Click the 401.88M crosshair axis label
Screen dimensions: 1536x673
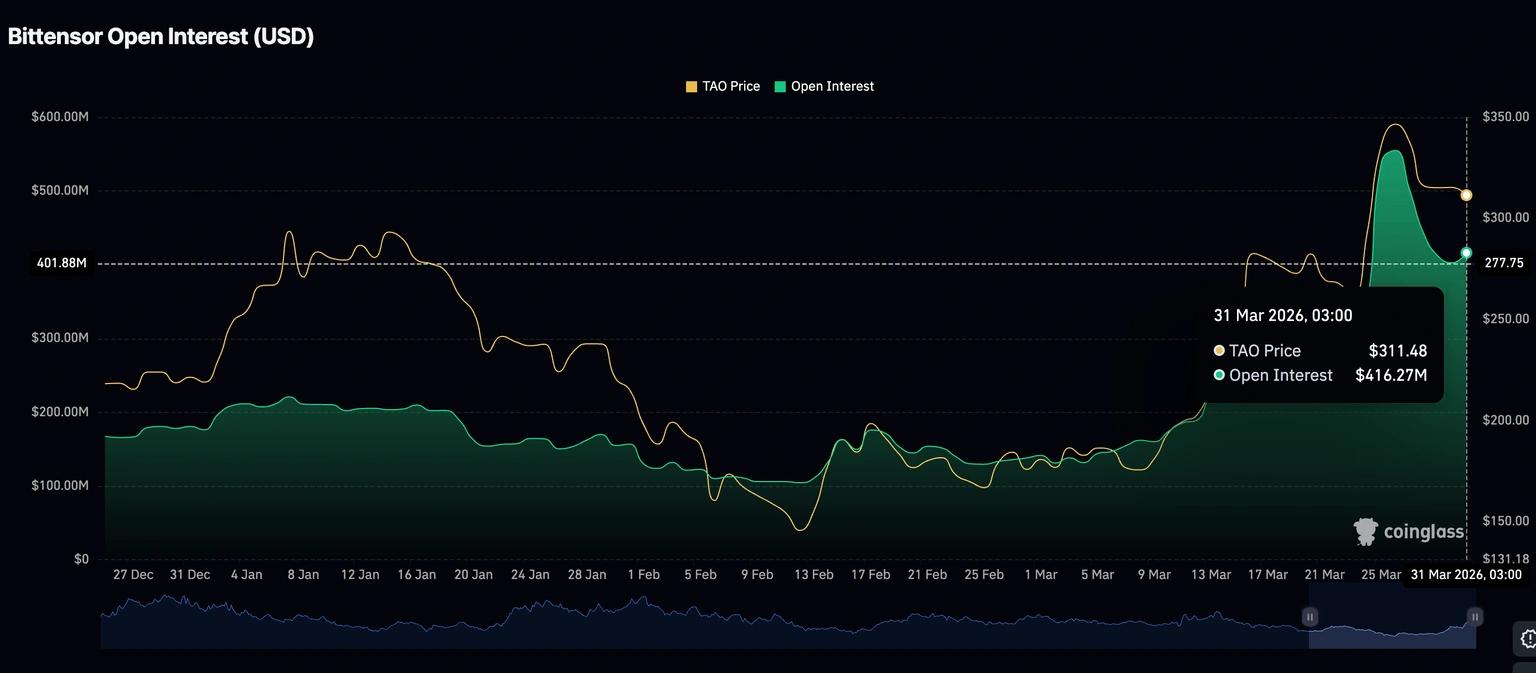[x=61, y=264]
